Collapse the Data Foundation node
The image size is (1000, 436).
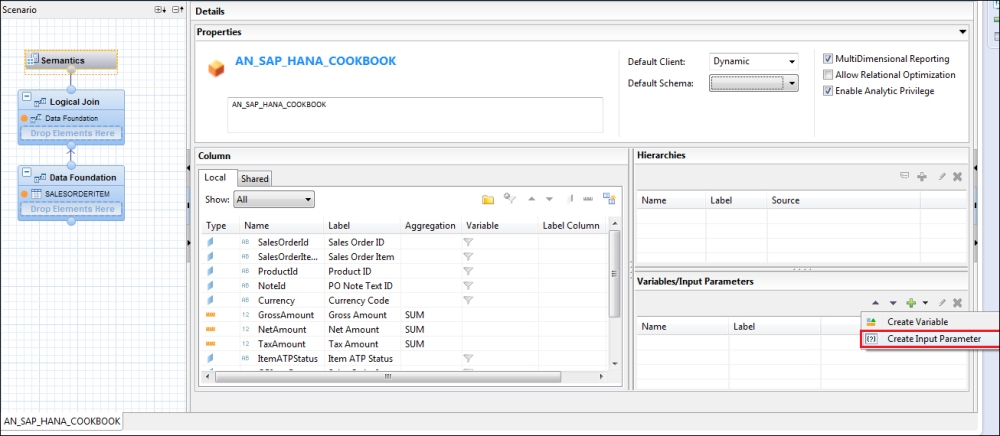(27, 173)
